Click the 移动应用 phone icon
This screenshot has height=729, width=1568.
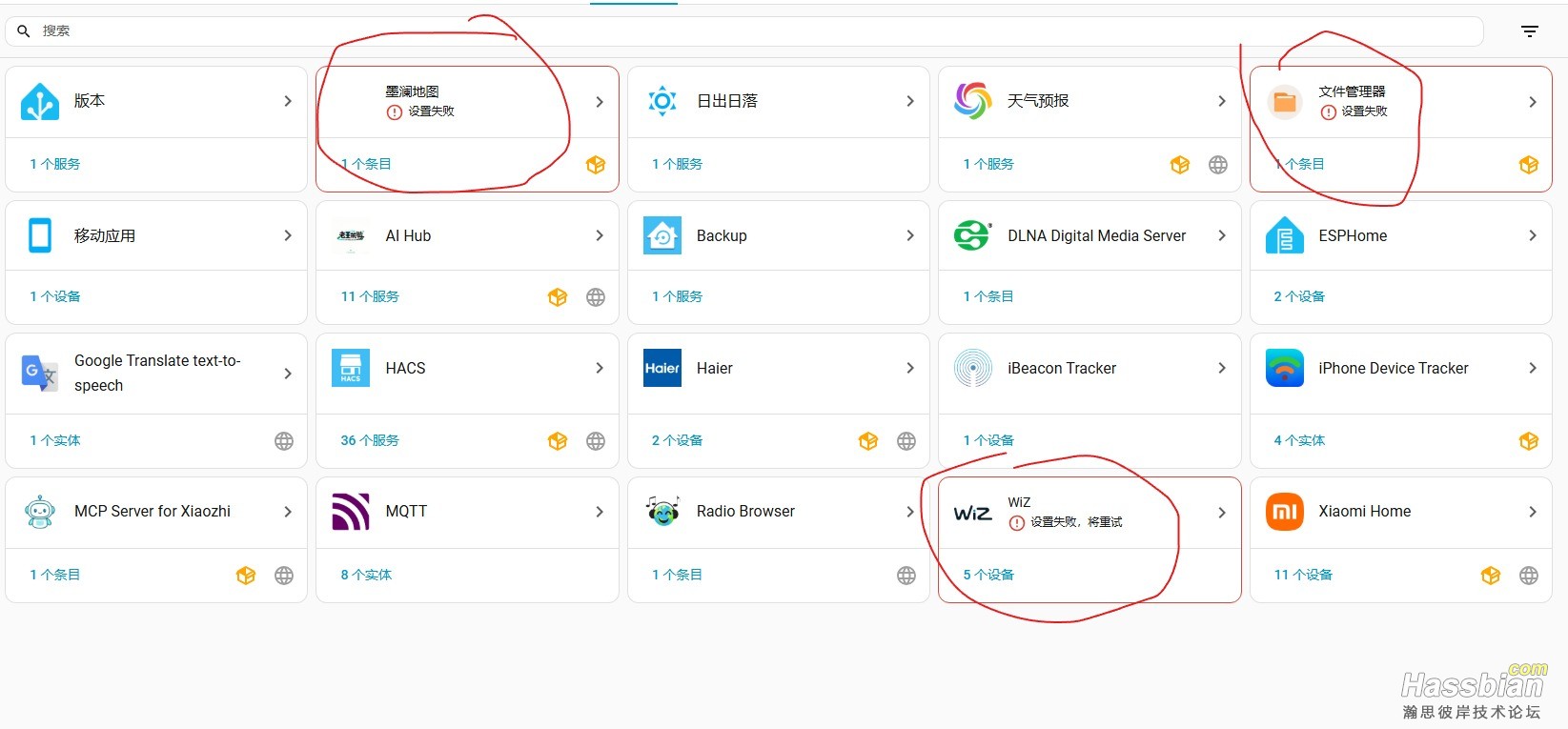pos(40,235)
